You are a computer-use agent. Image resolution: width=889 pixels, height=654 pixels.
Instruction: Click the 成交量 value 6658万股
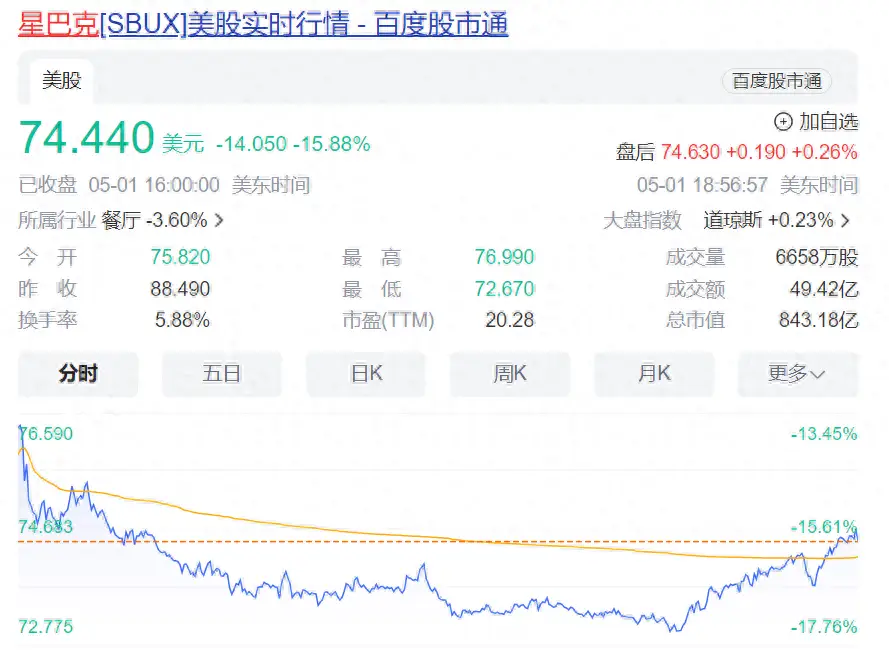point(816,258)
